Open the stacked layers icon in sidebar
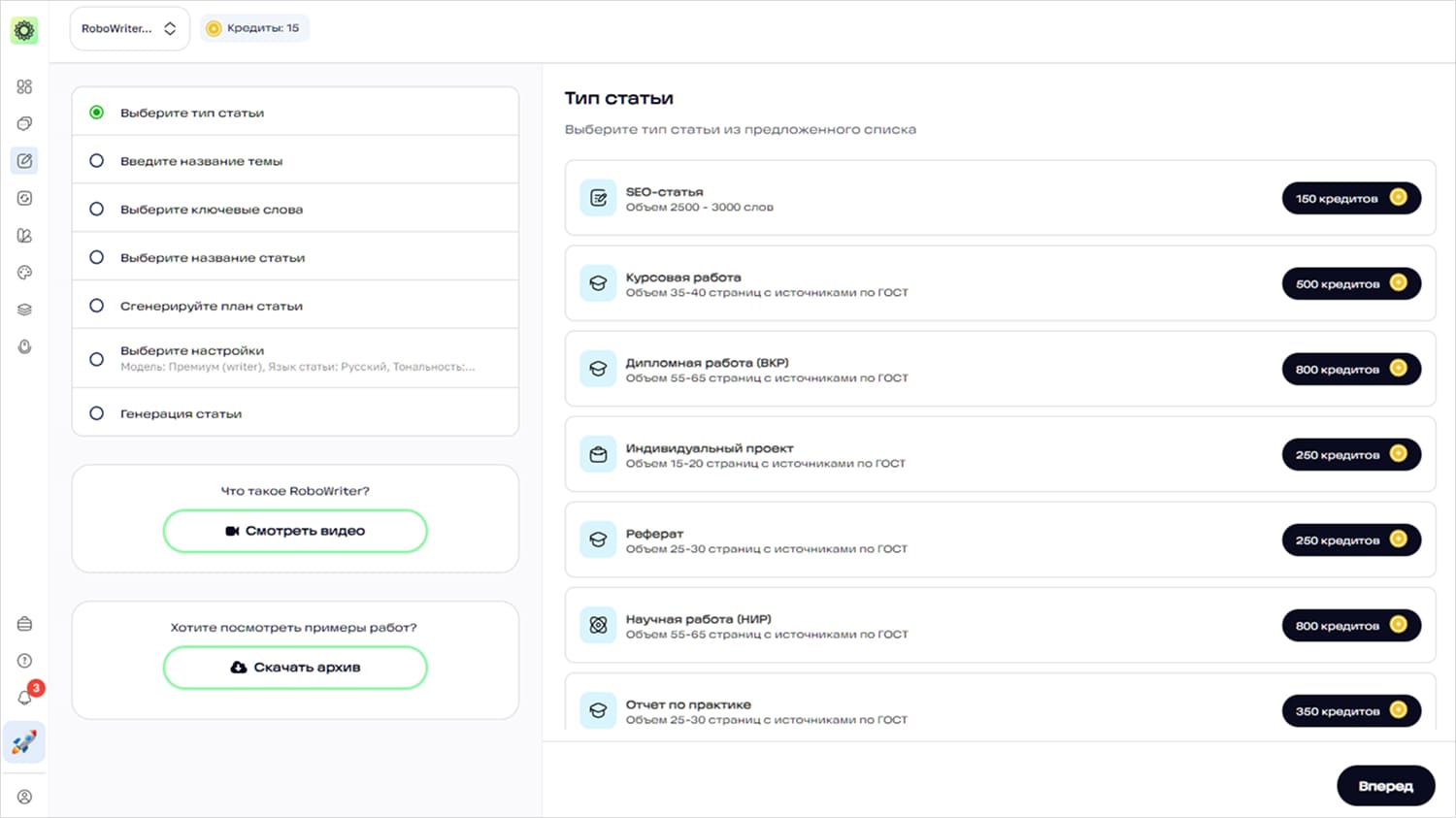This screenshot has width=1456, height=818. tap(24, 310)
